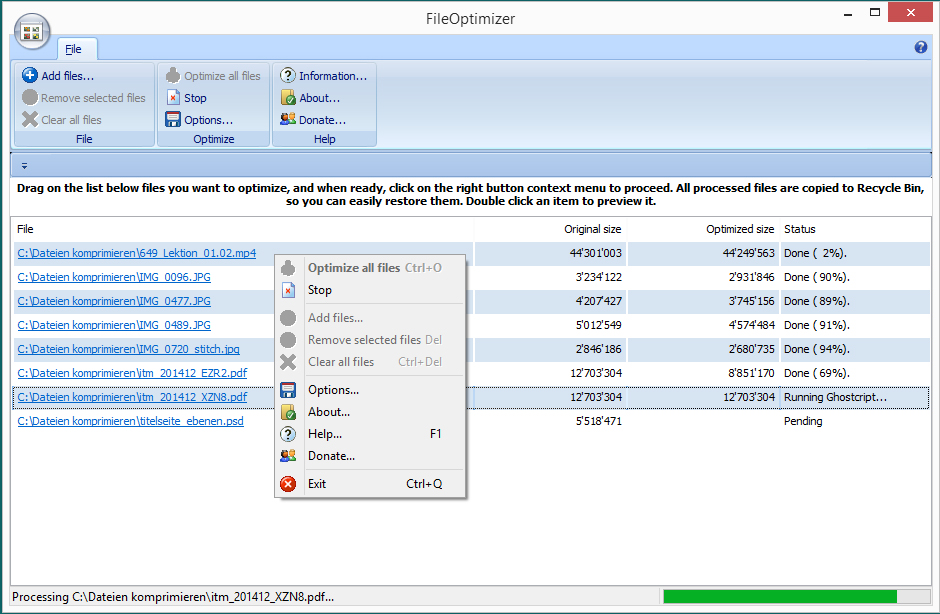Screen dimensions: 940x614
Task: Click the Stop ribbon button label
Action: (195, 98)
